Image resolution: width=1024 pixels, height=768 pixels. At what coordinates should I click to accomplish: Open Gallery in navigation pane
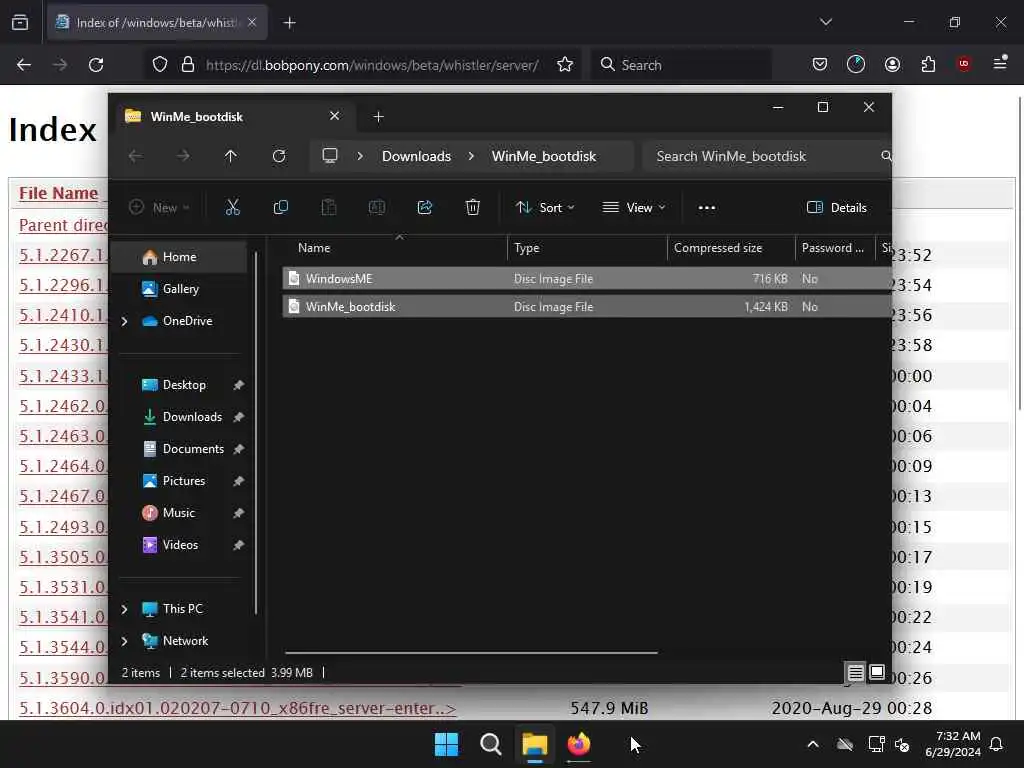point(181,289)
